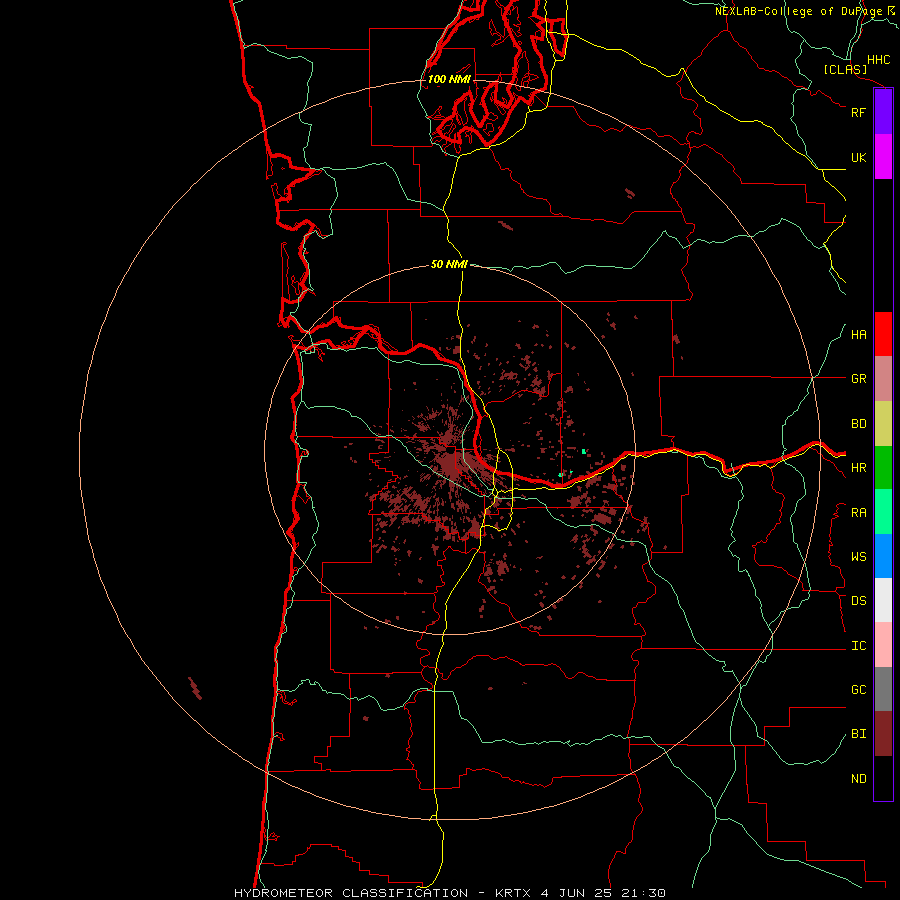This screenshot has width=900, height=900.
Task: Click the HA text label in legend
Action: click(858, 334)
